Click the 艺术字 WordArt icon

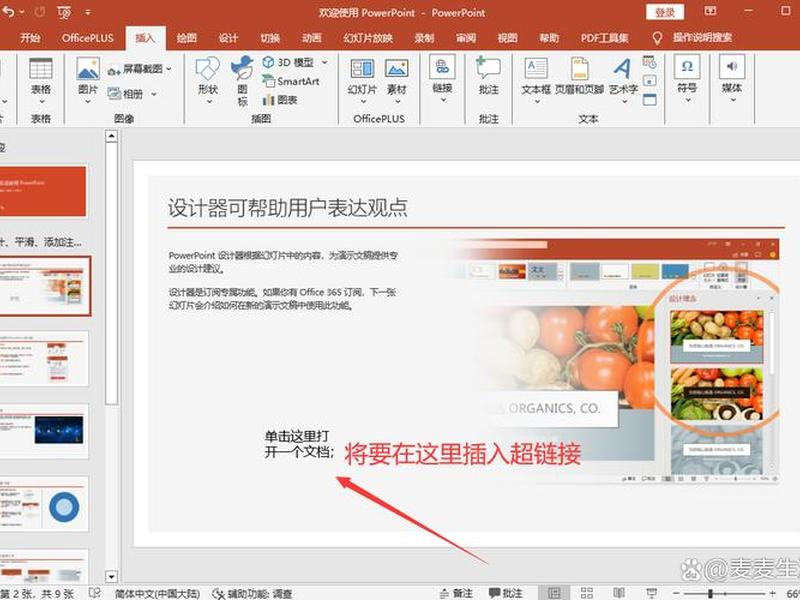623,69
